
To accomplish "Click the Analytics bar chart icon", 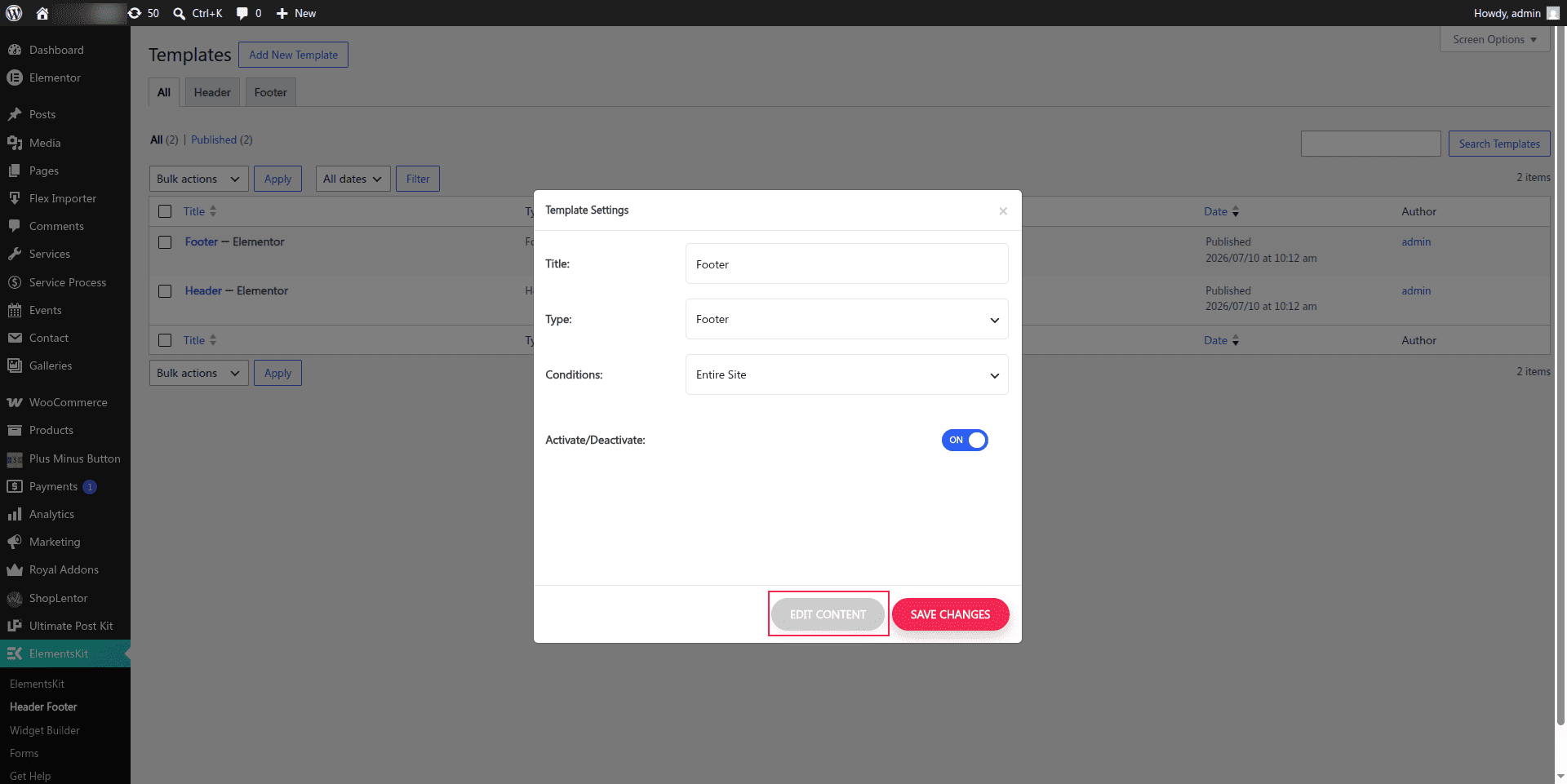I will [x=15, y=514].
